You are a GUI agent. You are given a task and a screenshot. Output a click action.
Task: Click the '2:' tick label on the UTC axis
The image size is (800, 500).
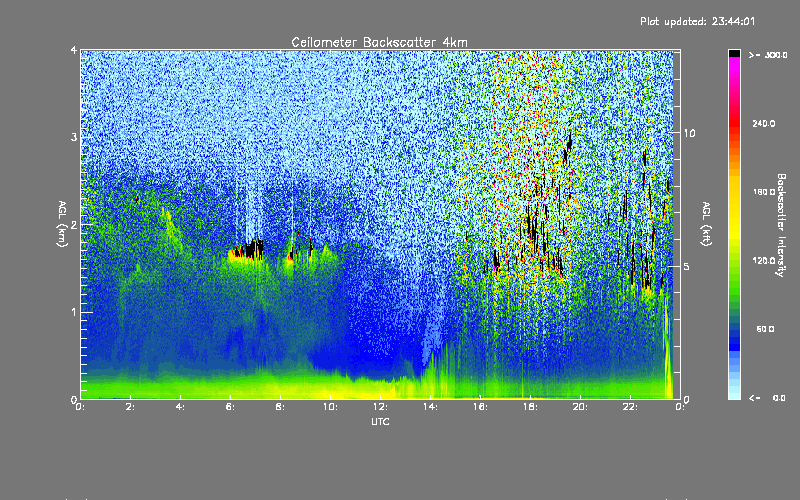pyautogui.click(x=130, y=407)
